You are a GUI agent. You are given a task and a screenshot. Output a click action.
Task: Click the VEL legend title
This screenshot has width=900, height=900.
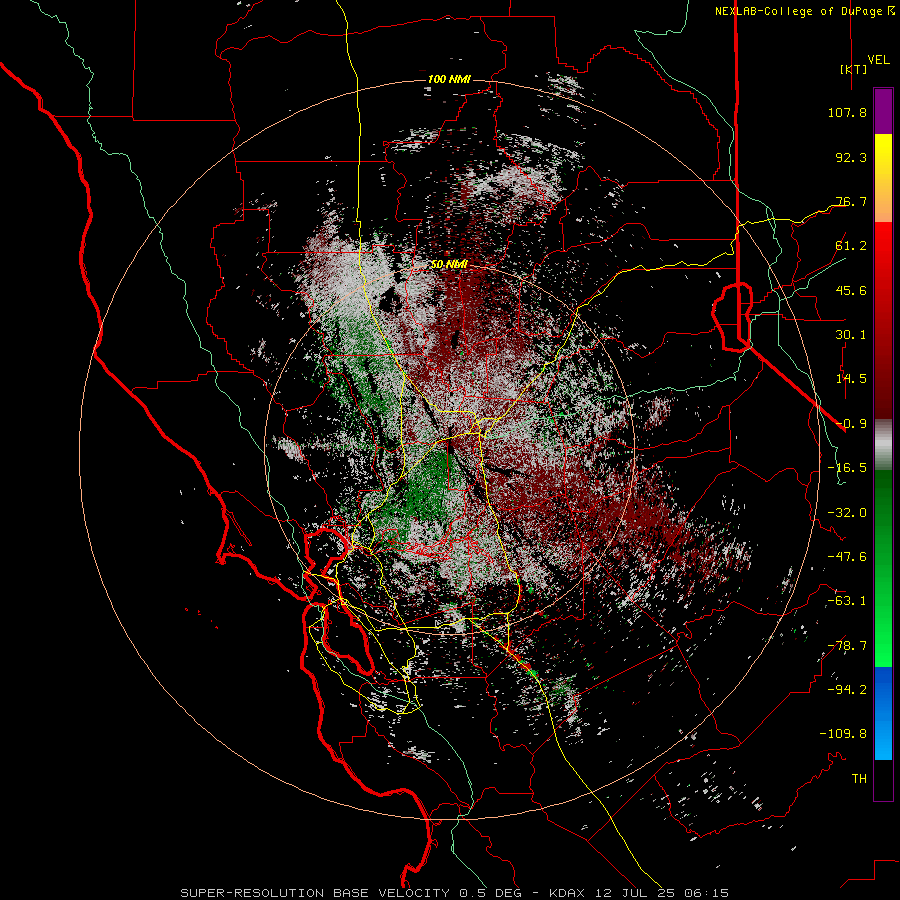tap(878, 60)
